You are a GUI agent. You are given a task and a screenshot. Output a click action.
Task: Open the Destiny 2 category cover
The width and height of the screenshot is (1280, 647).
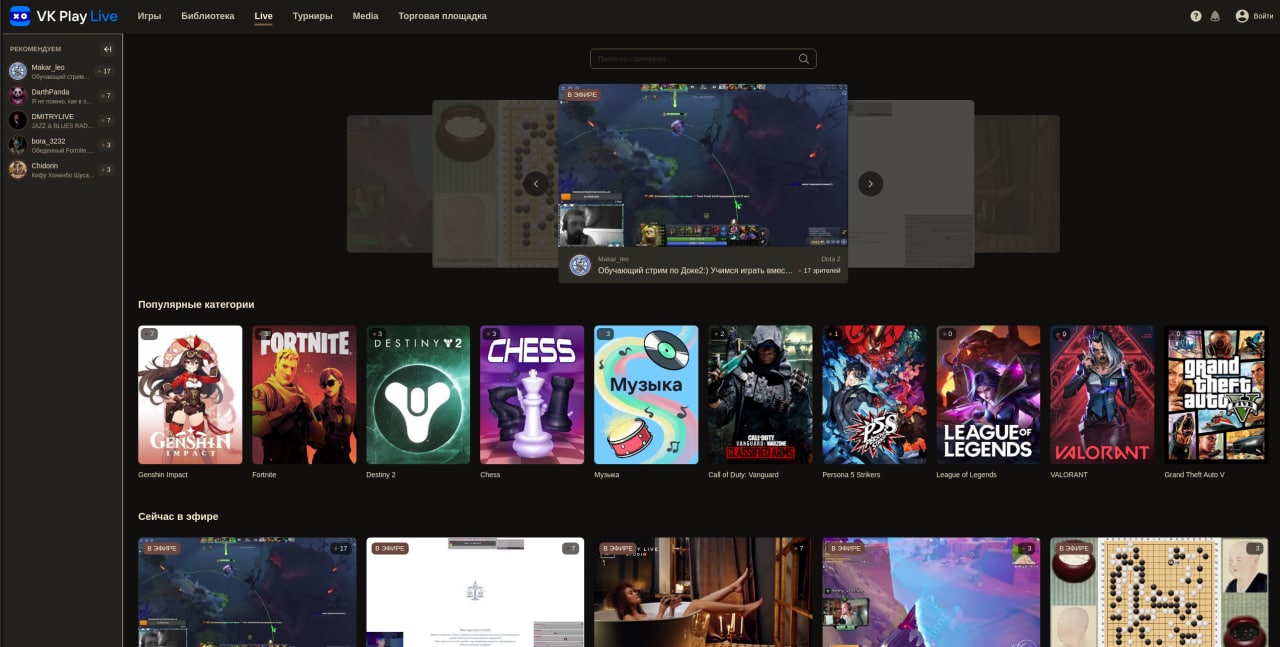pos(418,394)
